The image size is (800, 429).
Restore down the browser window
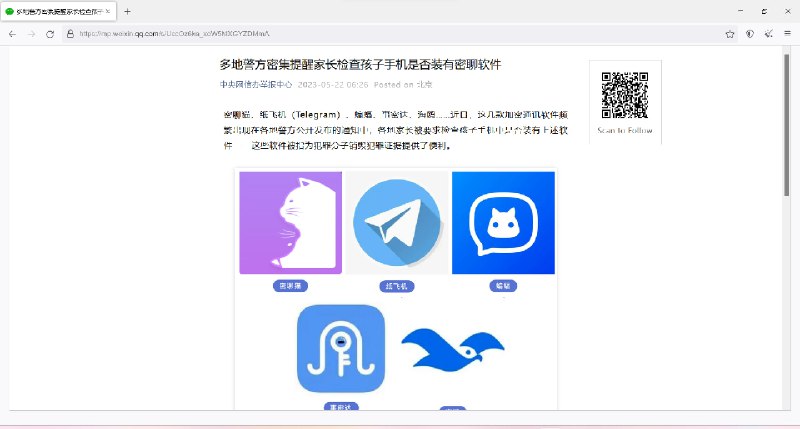click(764, 11)
